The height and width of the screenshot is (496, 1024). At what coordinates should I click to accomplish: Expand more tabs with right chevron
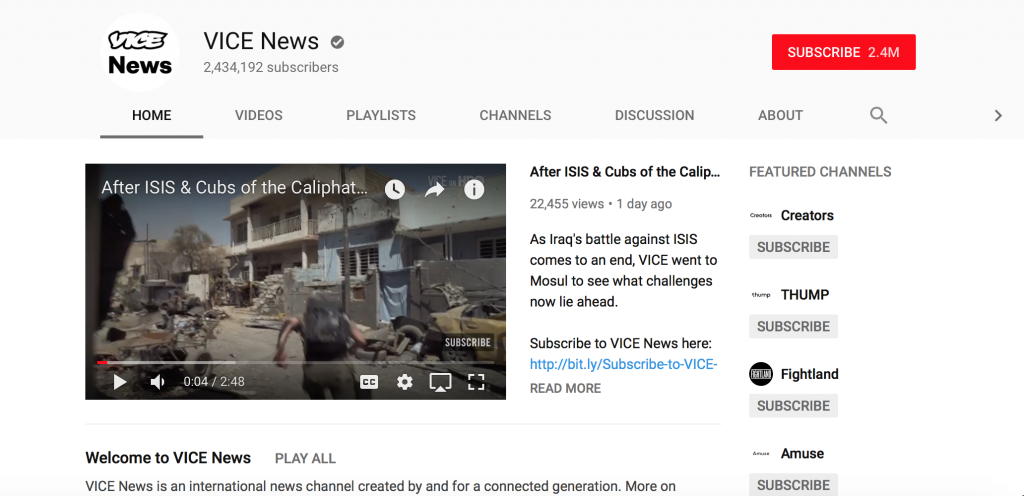(x=997, y=115)
